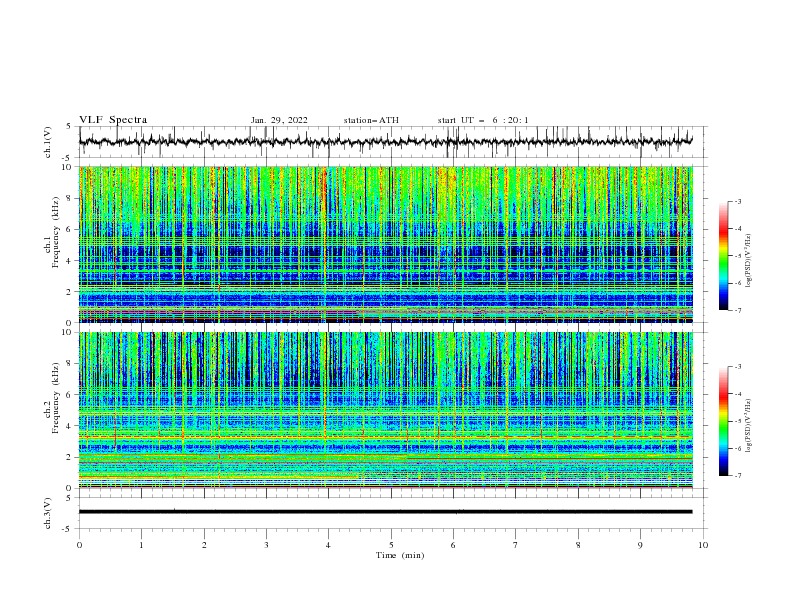792x612 pixels.
Task: Click the 'VLF Spectra' plot title
Action: 113,120
